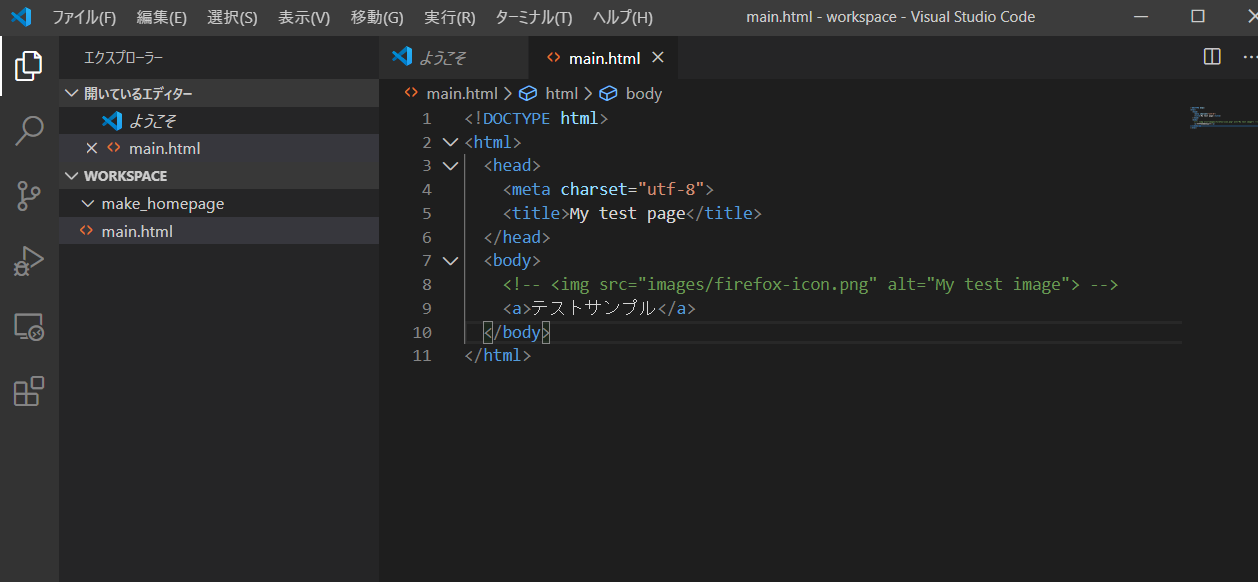Open the 表示(V) menu
Viewport: 1258px width, 582px height.
click(304, 17)
